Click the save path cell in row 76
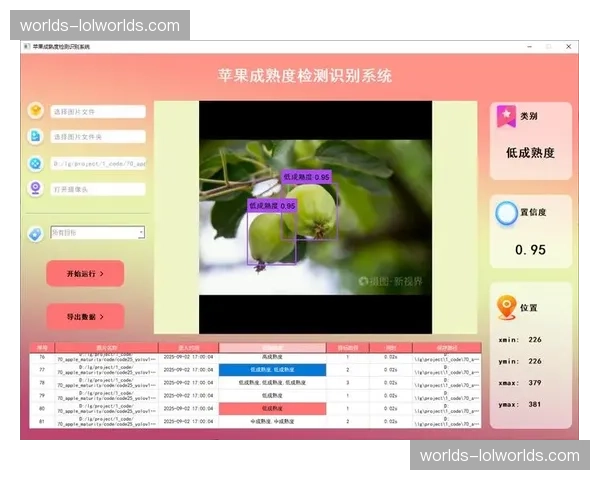The height and width of the screenshot is (480, 600). click(447, 357)
